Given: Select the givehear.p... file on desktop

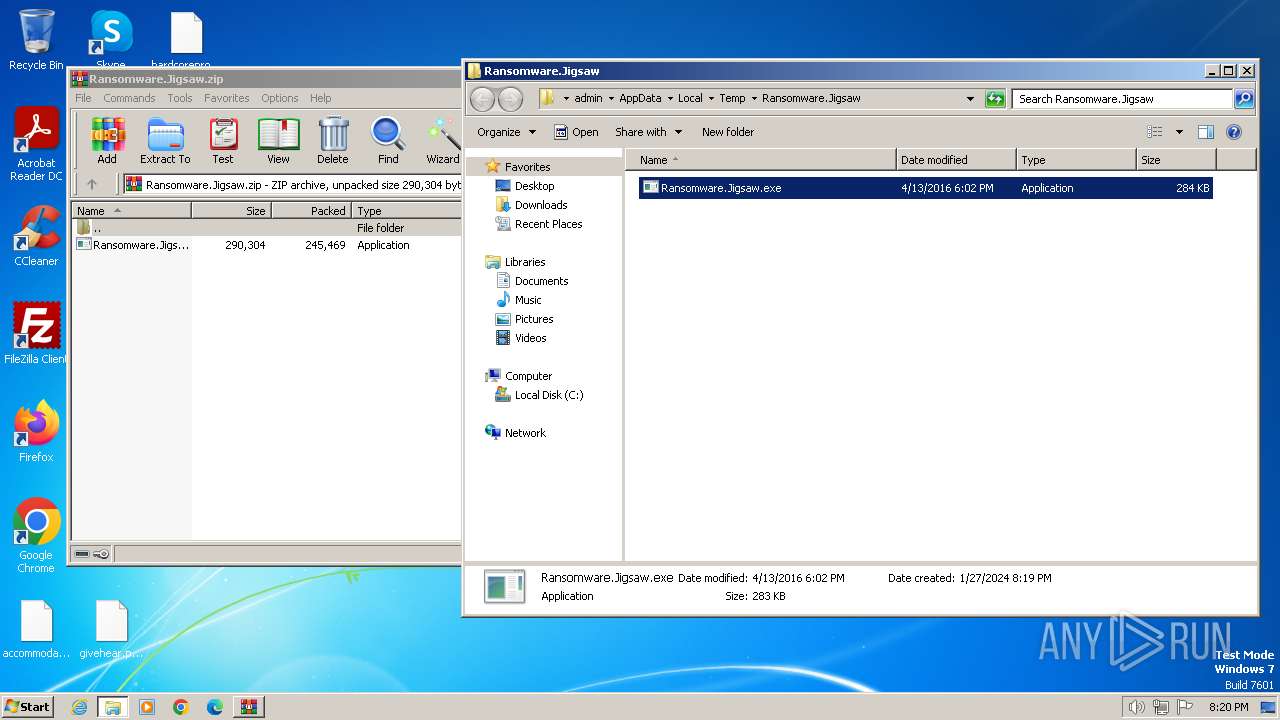Looking at the screenshot, I should pyautogui.click(x=111, y=629).
